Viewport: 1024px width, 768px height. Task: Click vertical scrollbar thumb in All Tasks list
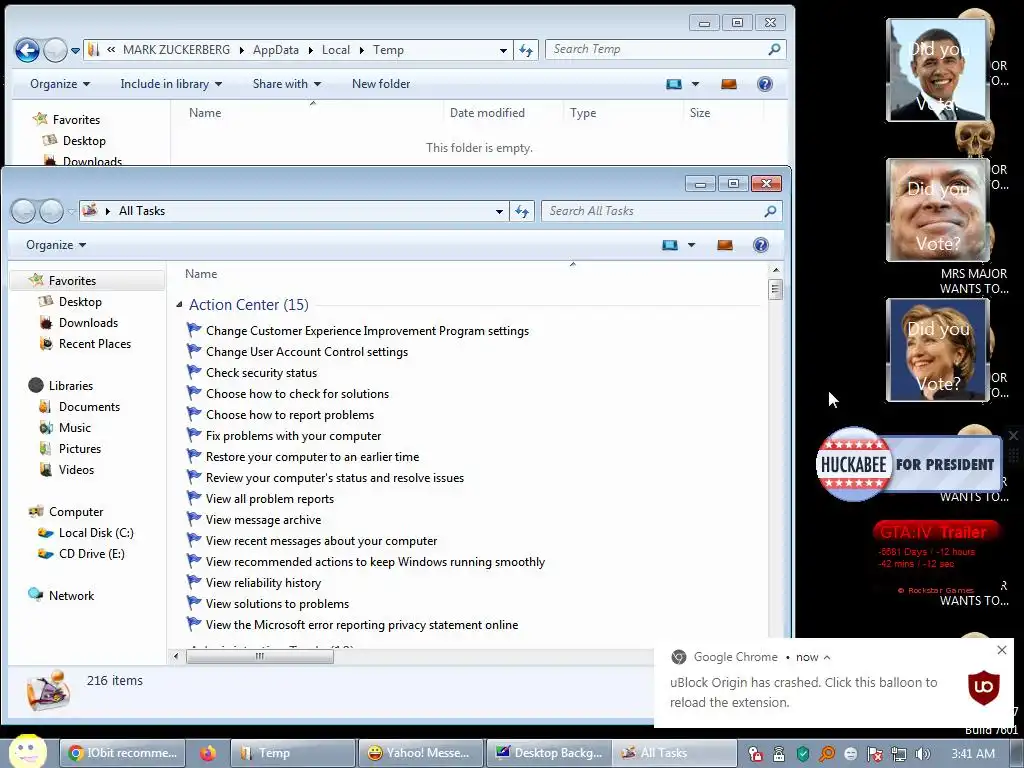(x=776, y=289)
